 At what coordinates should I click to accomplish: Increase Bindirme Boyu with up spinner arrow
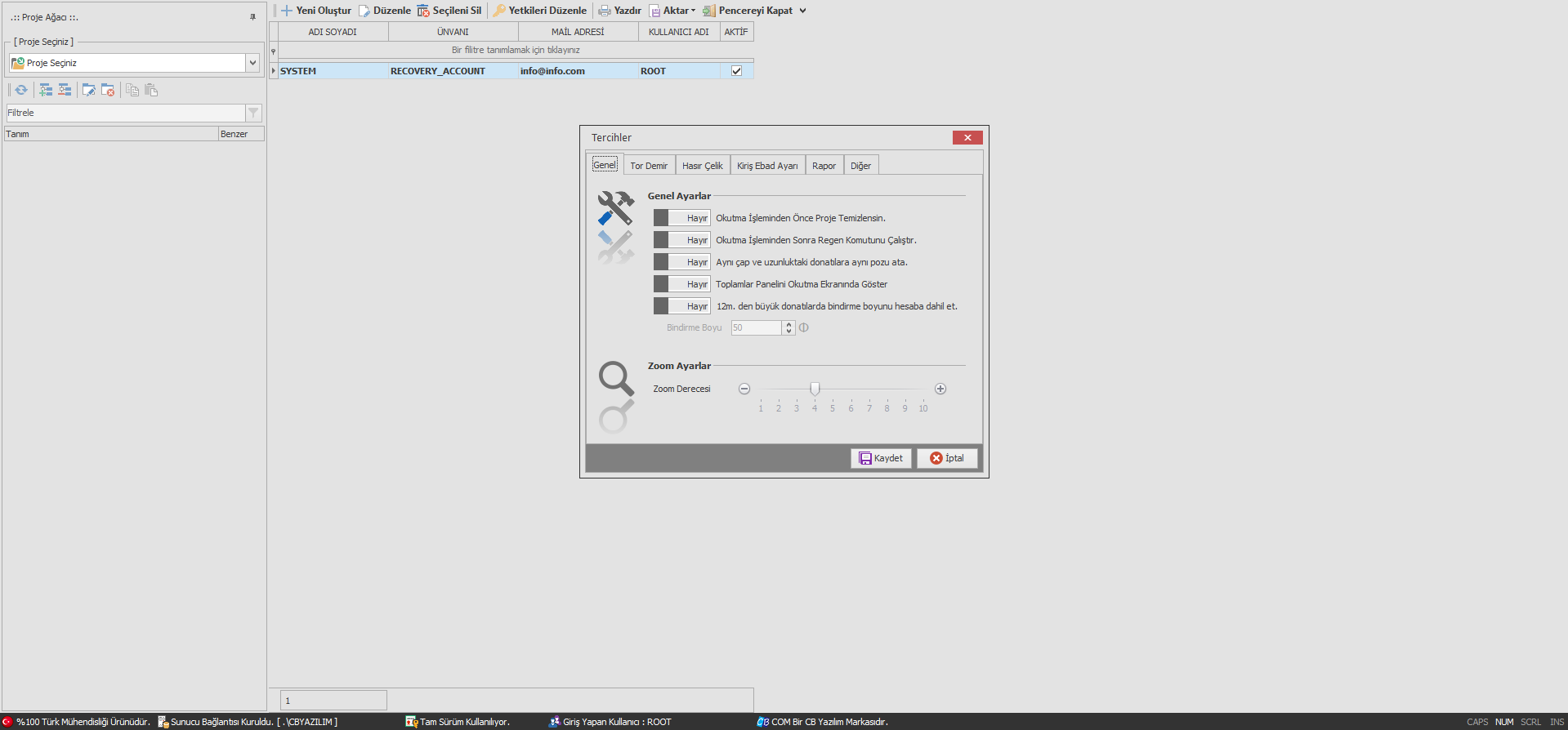(x=788, y=324)
